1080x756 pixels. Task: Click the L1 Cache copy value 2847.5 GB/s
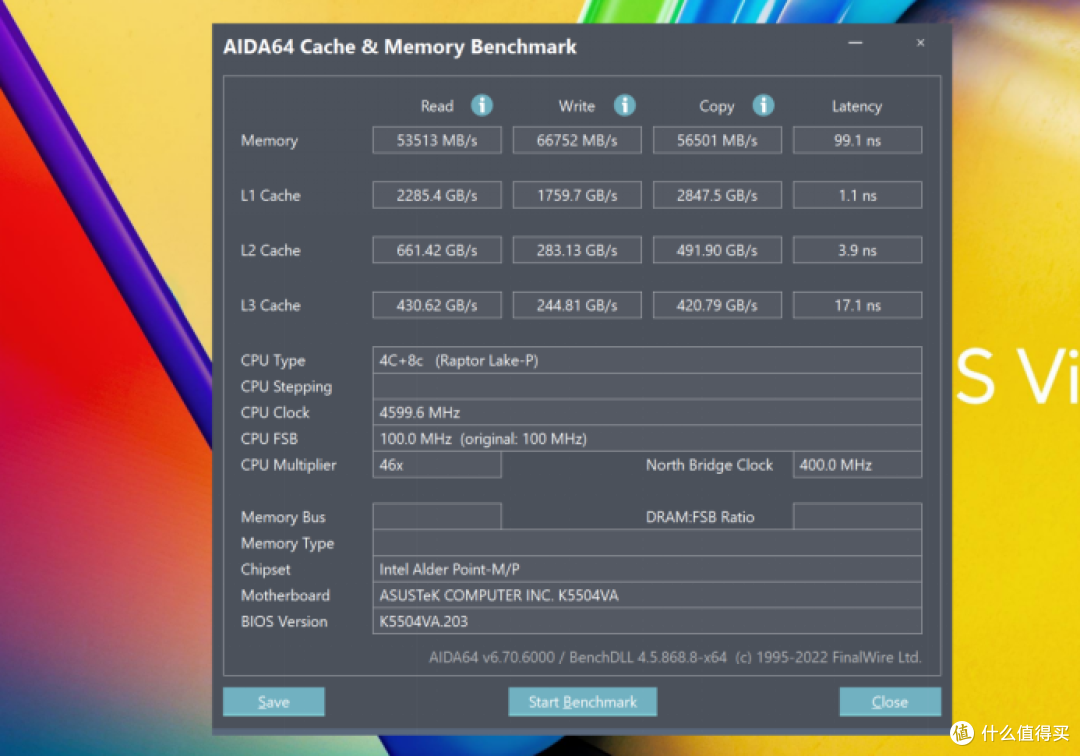[717, 195]
